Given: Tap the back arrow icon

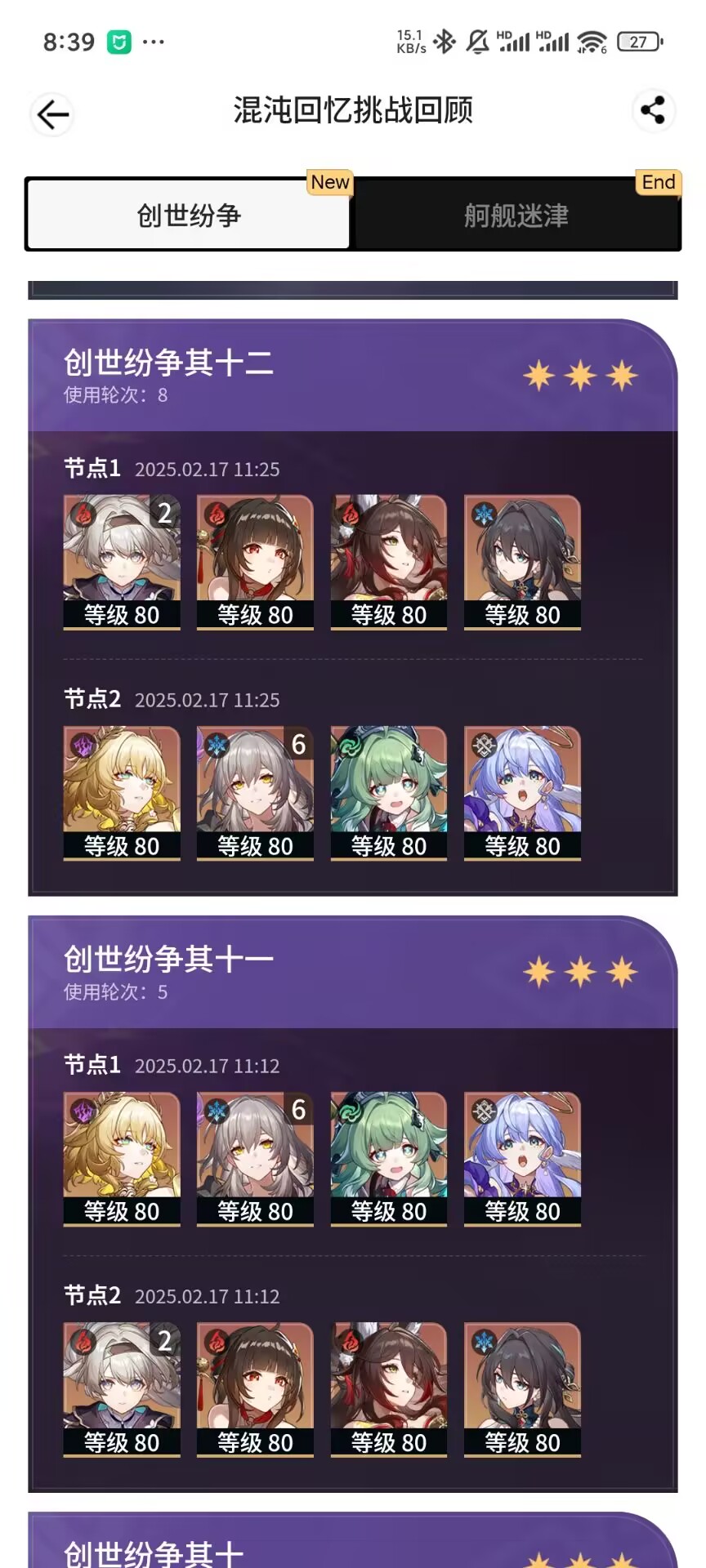Looking at the screenshot, I should pos(52,114).
